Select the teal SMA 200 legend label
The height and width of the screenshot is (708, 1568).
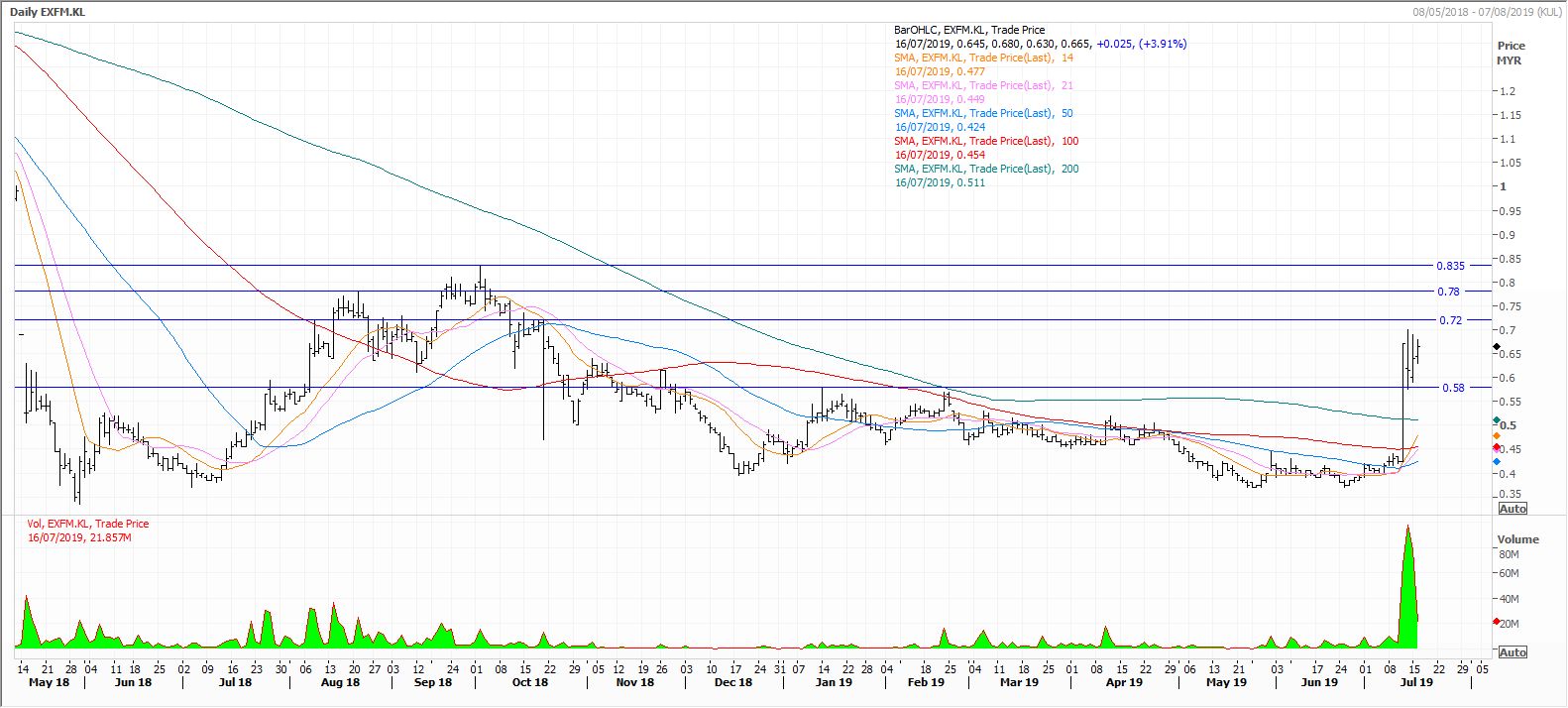point(986,170)
